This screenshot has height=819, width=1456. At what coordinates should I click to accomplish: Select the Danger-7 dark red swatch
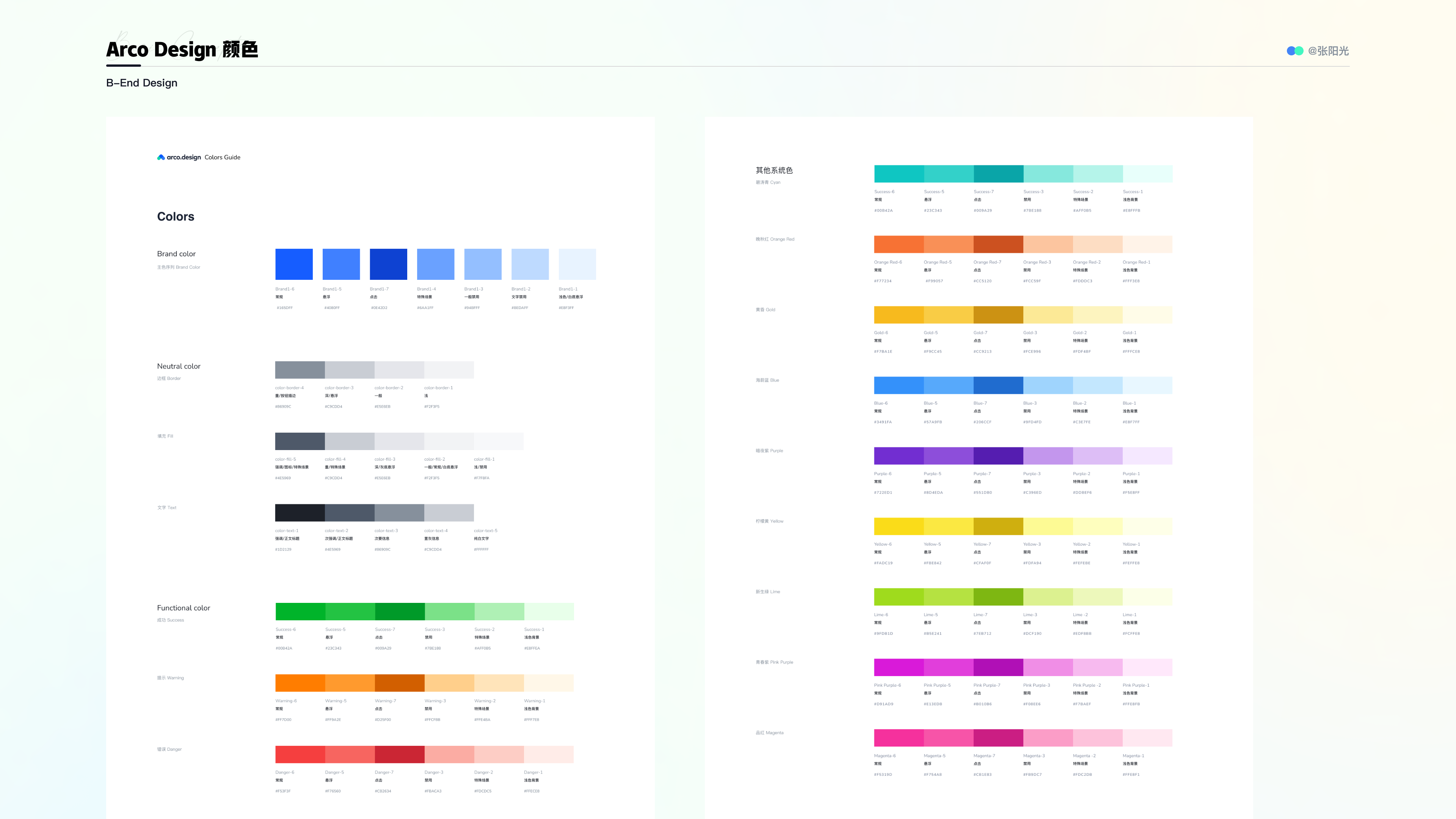click(400, 755)
